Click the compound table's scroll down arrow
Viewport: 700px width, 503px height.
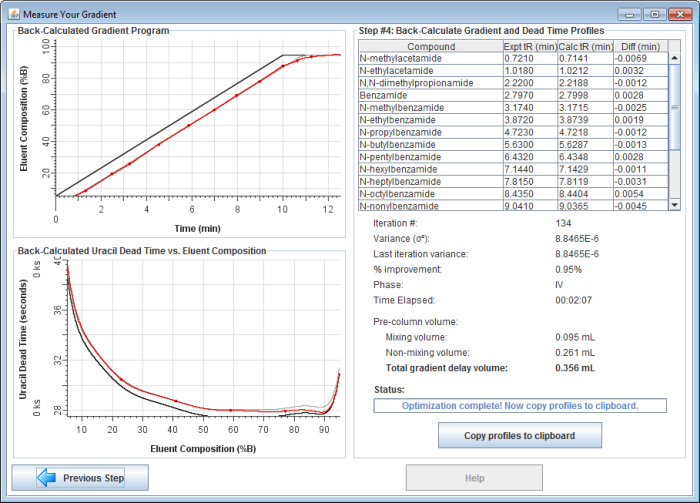[674, 203]
